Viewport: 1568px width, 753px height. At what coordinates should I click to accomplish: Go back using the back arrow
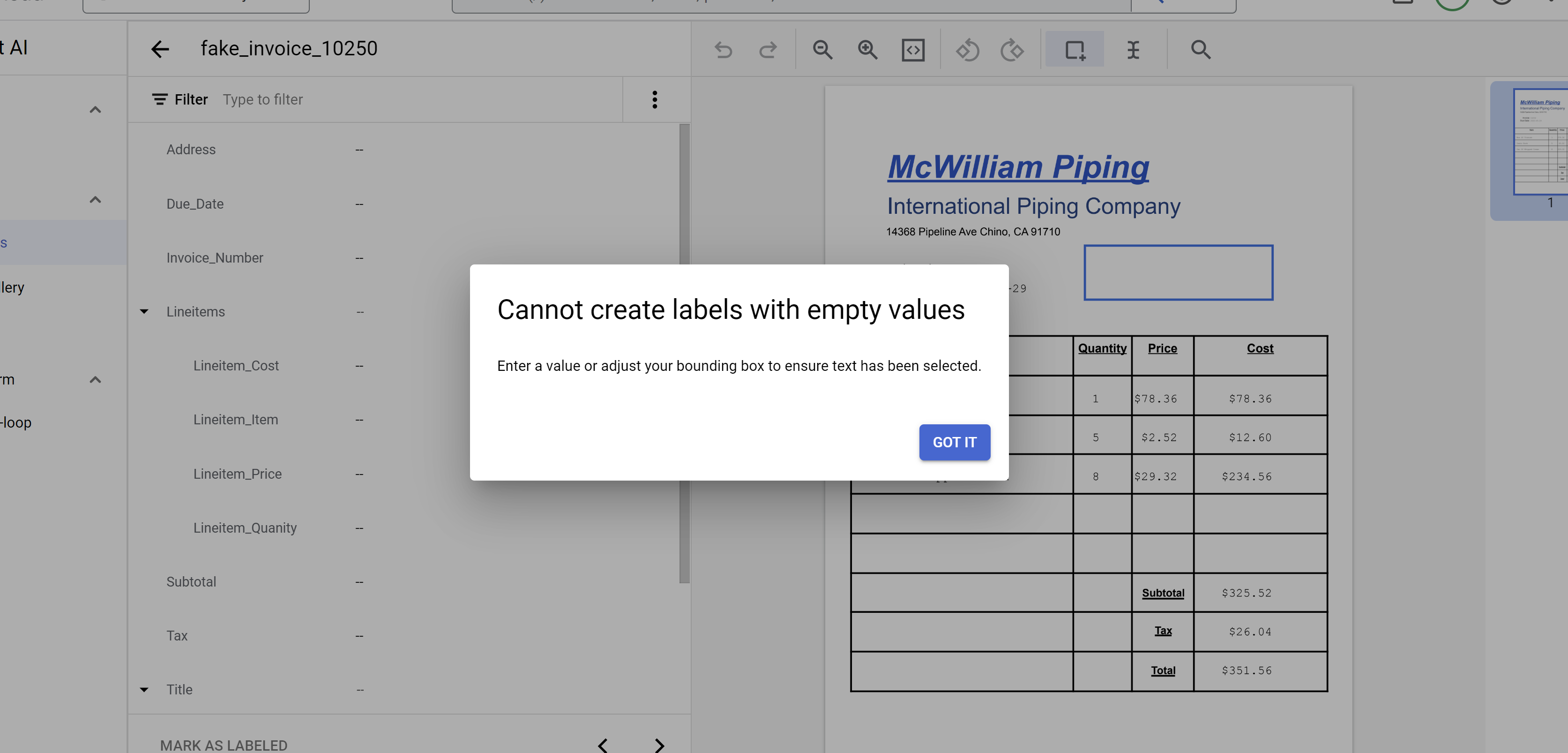tap(160, 49)
